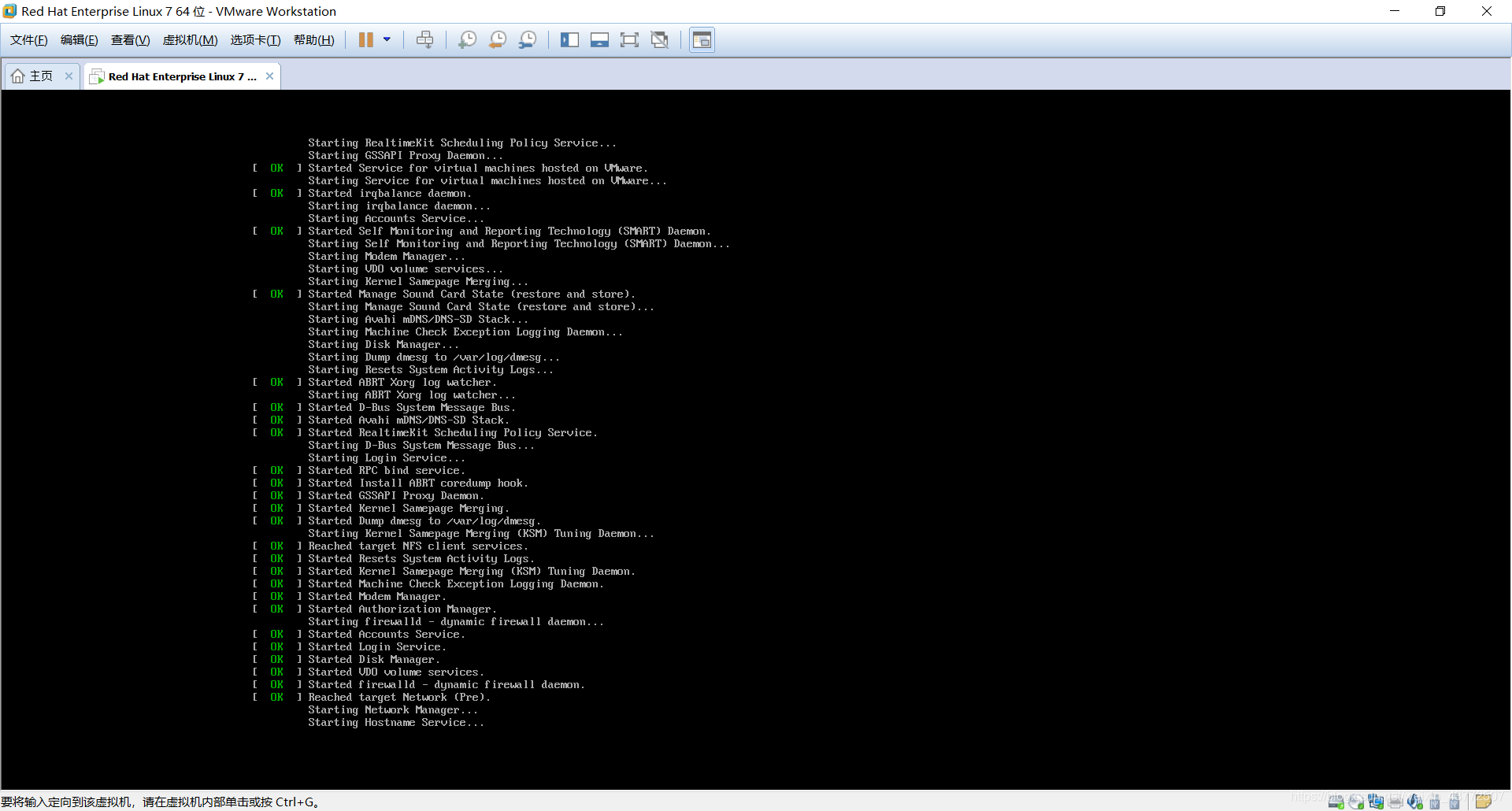The image size is (1512, 811).
Task: Close the 主页 tab
Action: [x=69, y=76]
